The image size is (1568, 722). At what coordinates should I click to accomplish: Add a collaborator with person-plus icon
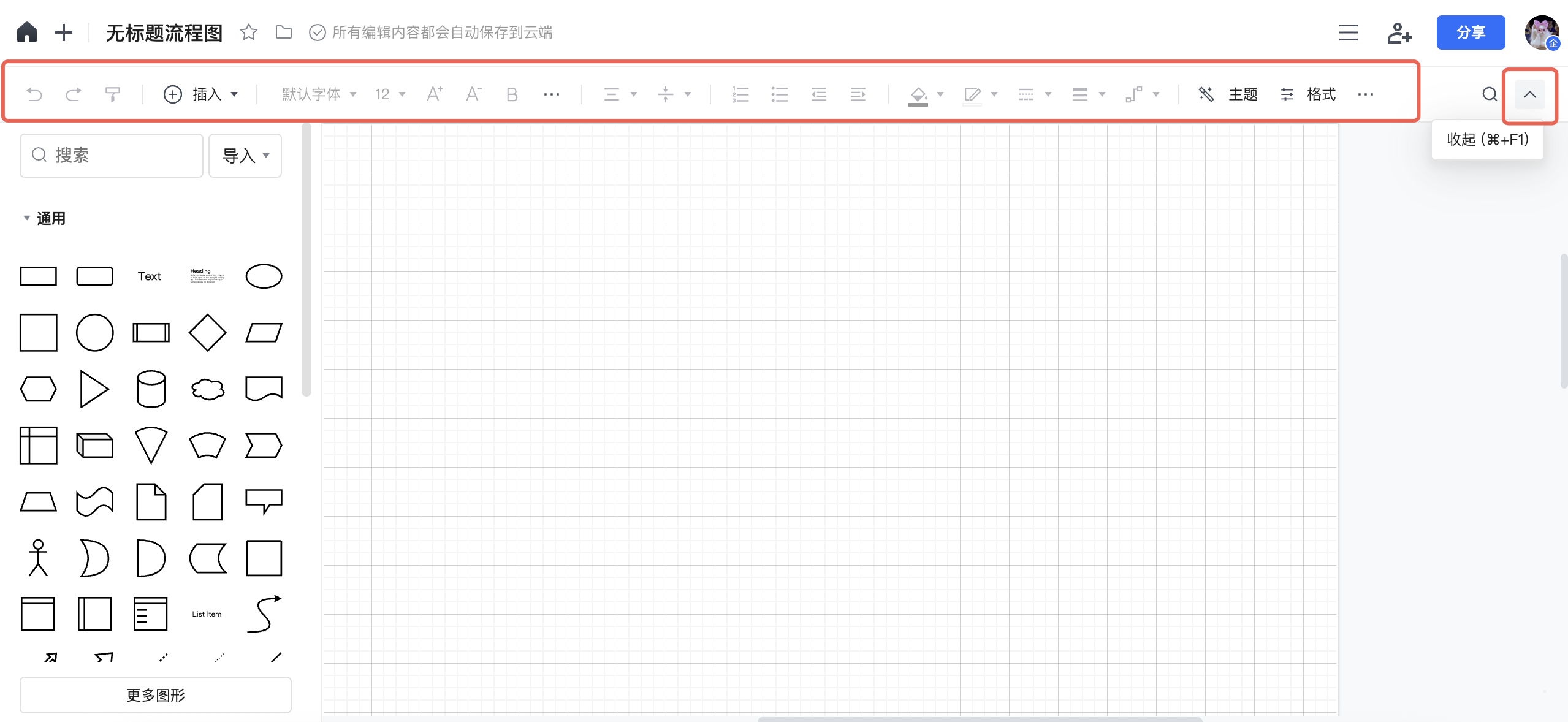tap(1399, 32)
